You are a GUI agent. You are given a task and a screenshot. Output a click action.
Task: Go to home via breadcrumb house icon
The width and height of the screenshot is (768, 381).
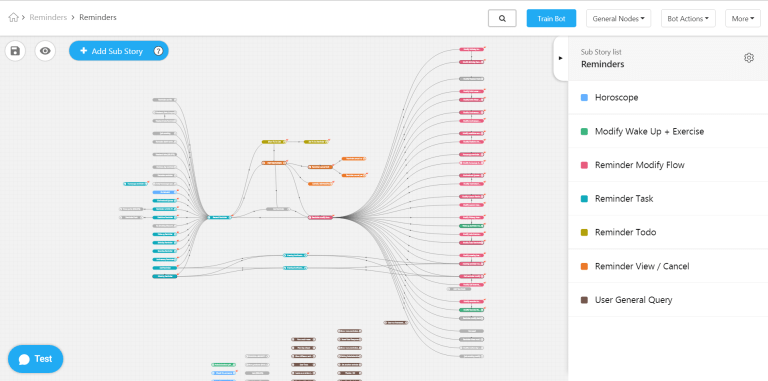[14, 18]
